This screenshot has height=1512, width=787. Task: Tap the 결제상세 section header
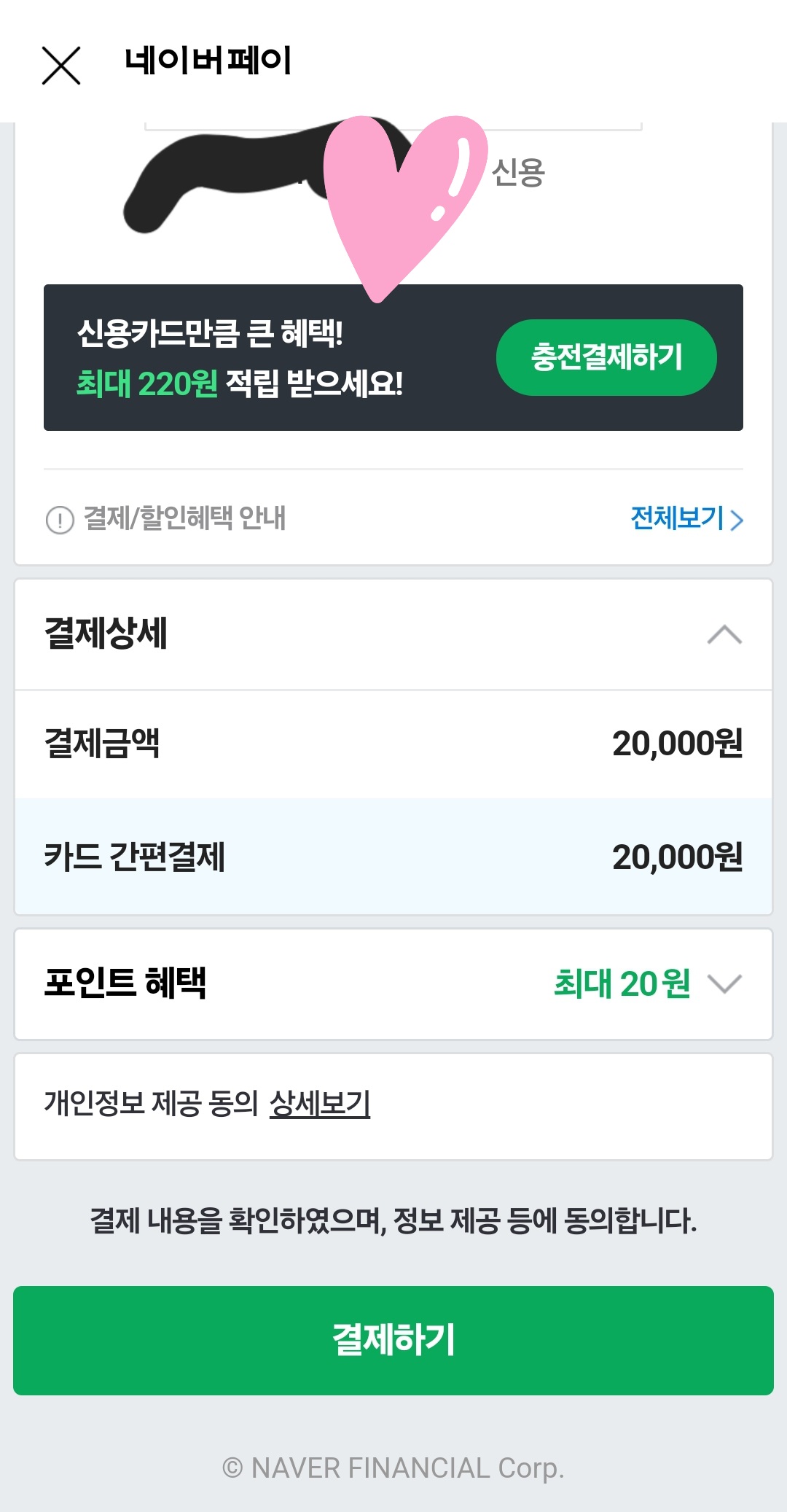coord(106,633)
